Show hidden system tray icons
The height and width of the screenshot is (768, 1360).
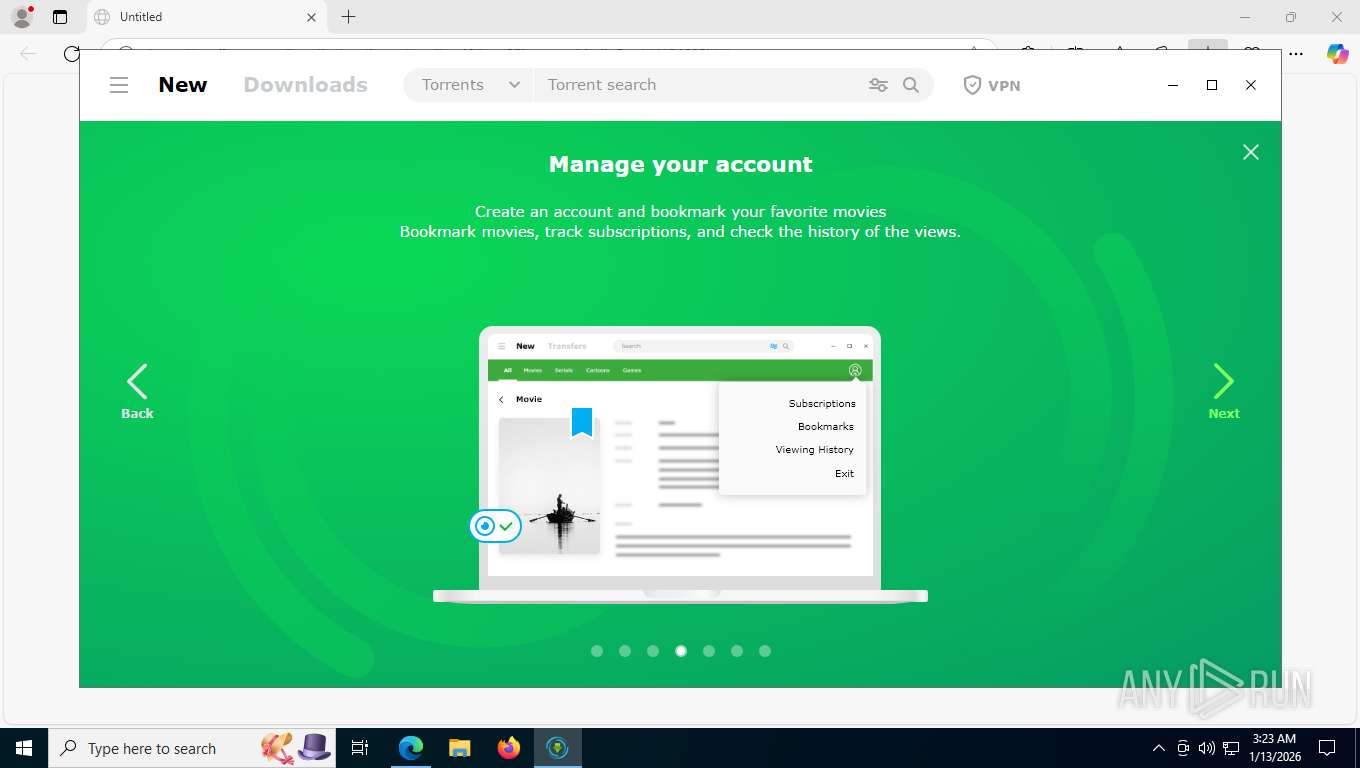1159,748
